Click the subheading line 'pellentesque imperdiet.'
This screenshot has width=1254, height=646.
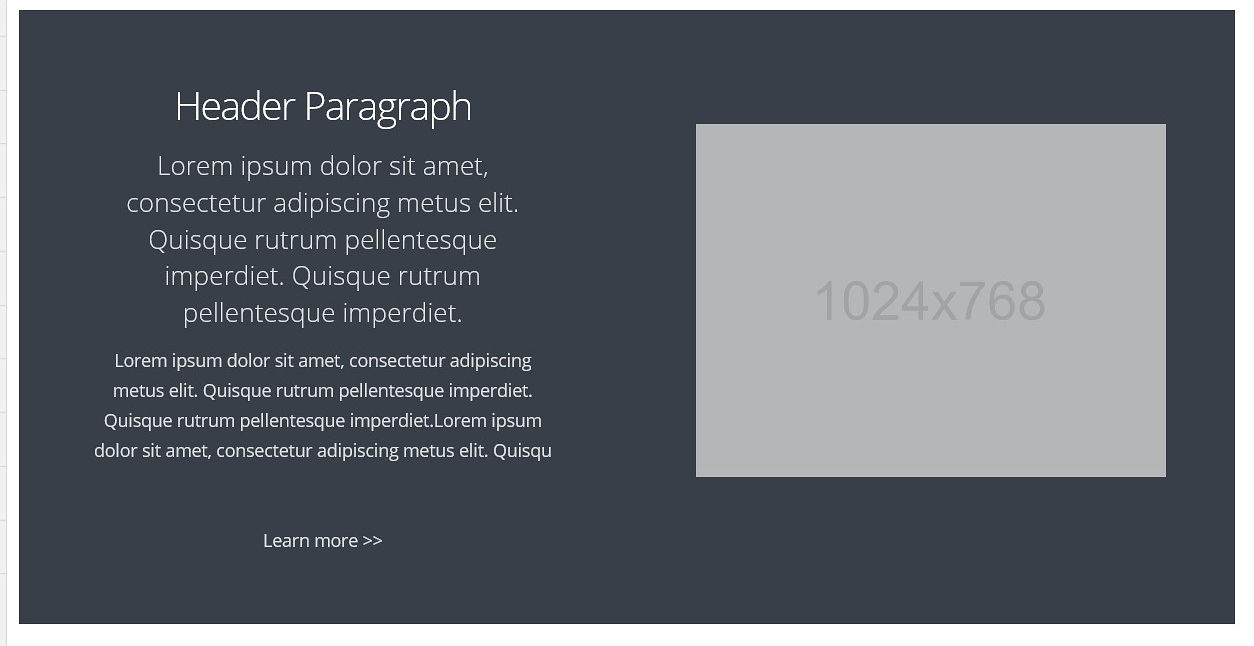tap(323, 313)
